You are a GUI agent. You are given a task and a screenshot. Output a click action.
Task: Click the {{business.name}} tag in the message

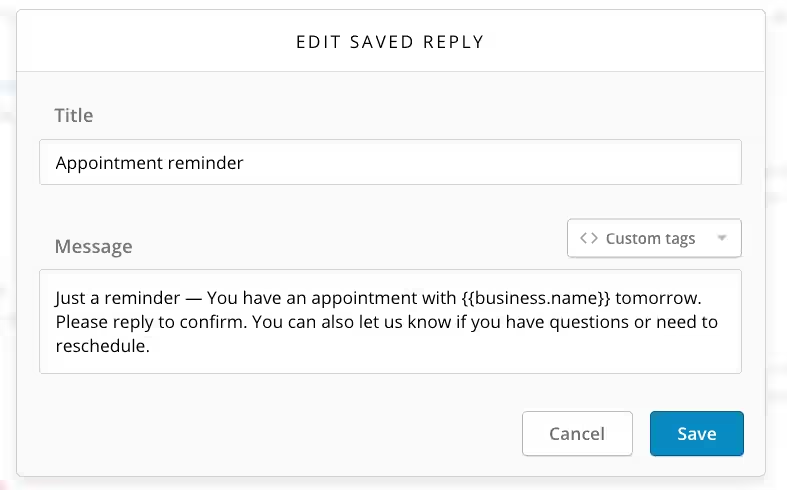tap(536, 298)
